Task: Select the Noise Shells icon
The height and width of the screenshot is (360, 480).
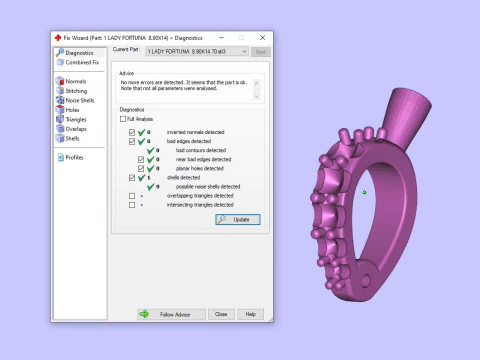Action: tap(60, 100)
